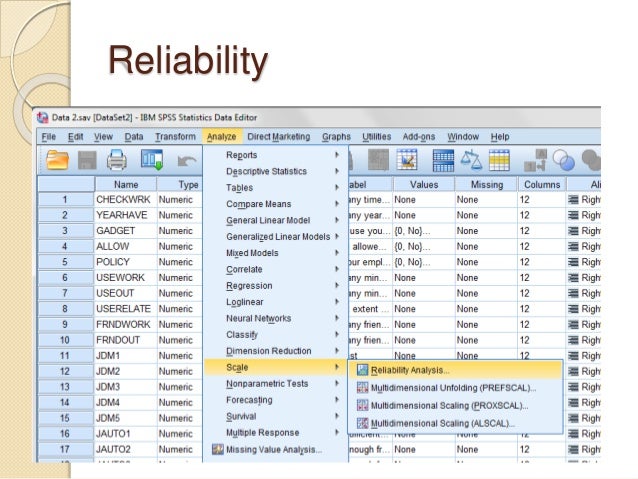Click the Save floppy disk icon
This screenshot has height=479, width=638.
coord(87,160)
